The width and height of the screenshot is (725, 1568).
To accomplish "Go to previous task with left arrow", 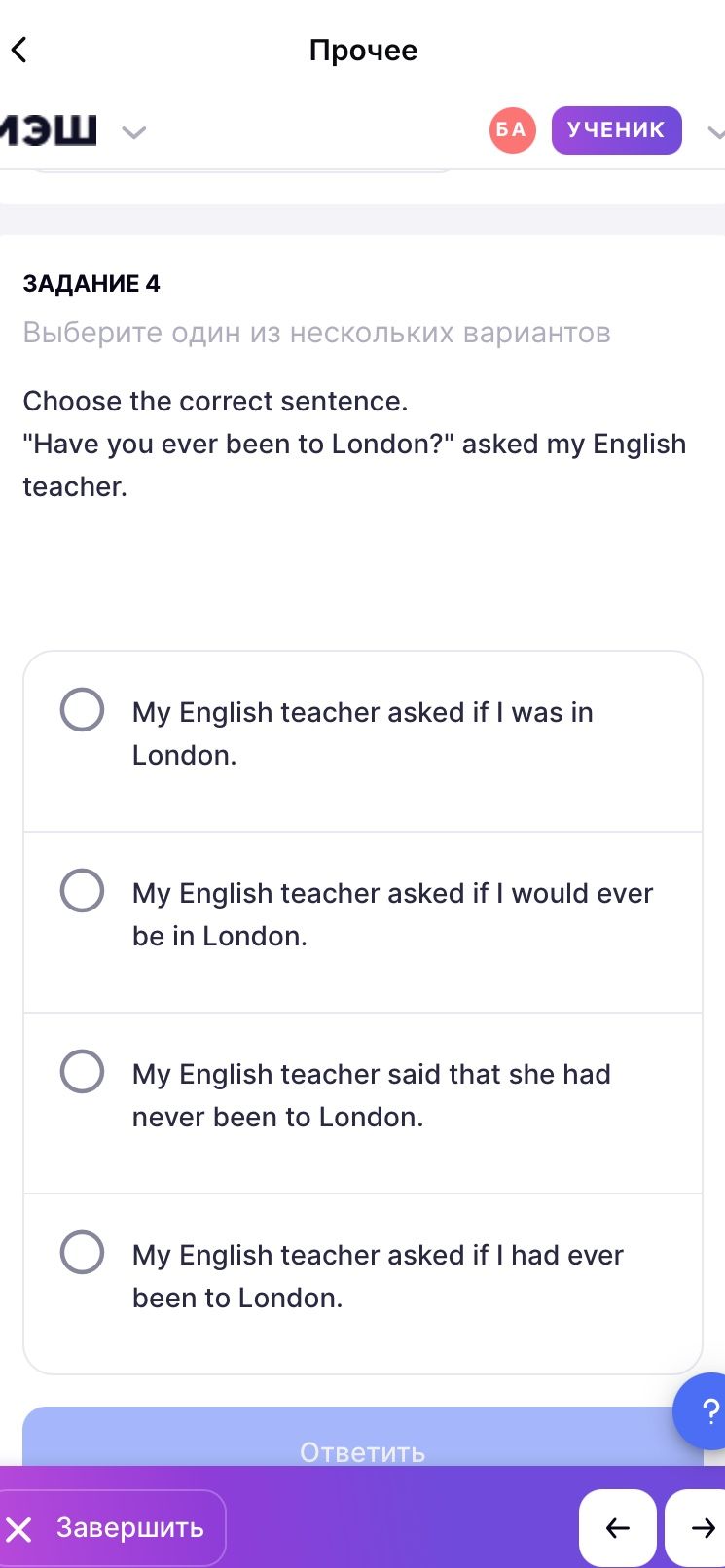I will pyautogui.click(x=618, y=1528).
